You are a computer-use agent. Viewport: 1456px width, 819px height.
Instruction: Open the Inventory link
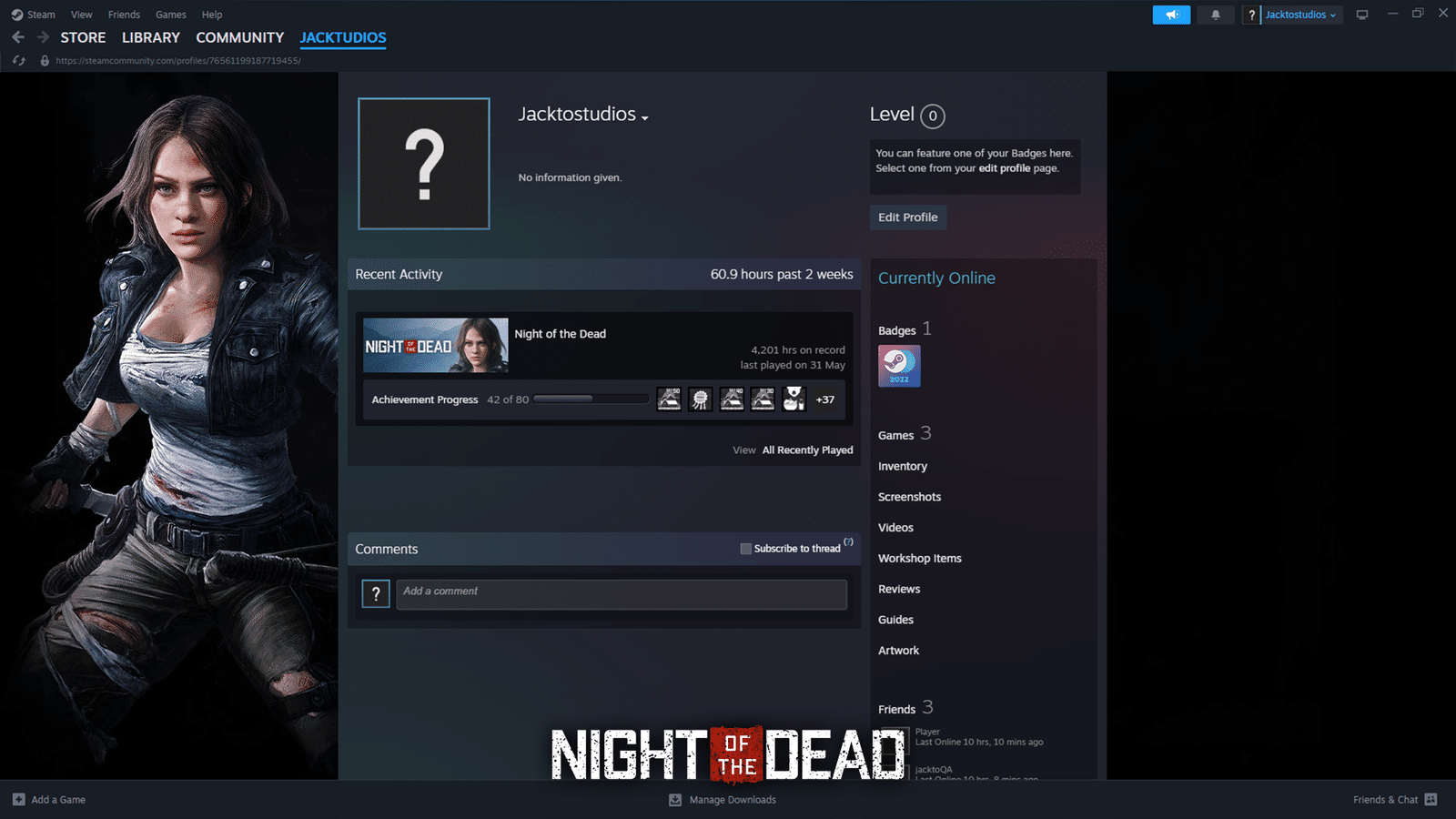point(903,467)
